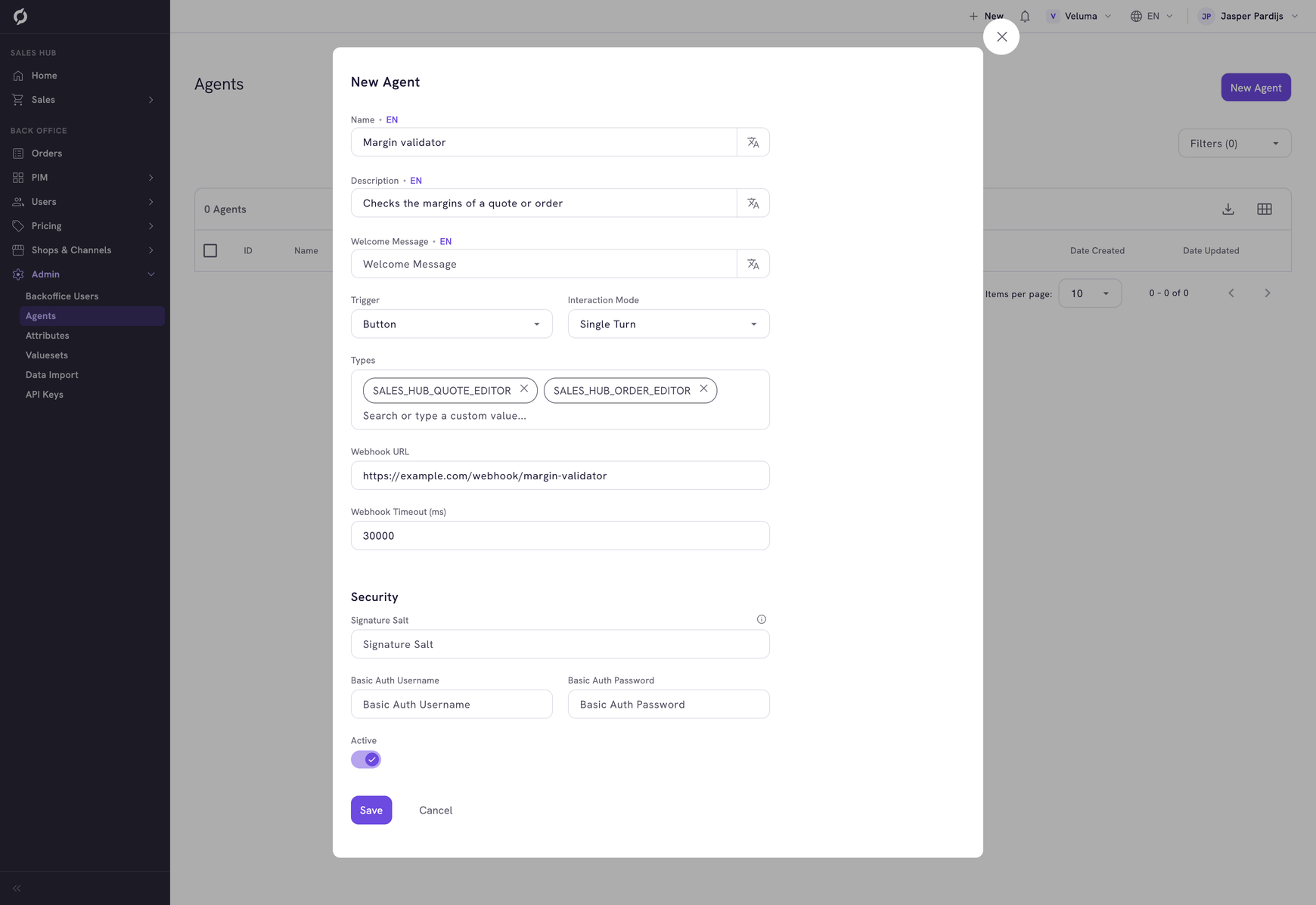This screenshot has height=905, width=1316.
Task: Focus the Webhook URL input field
Action: [560, 476]
